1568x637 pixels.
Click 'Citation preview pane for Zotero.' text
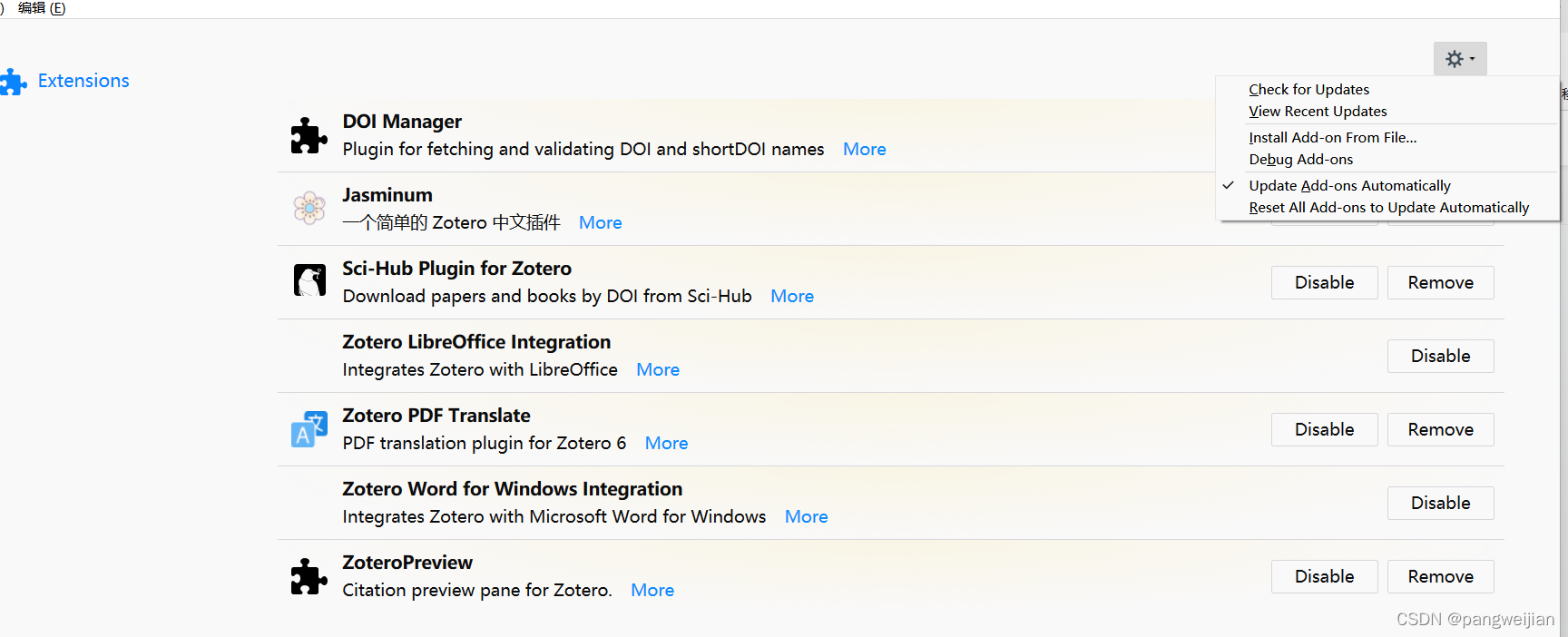pyautogui.click(x=477, y=590)
